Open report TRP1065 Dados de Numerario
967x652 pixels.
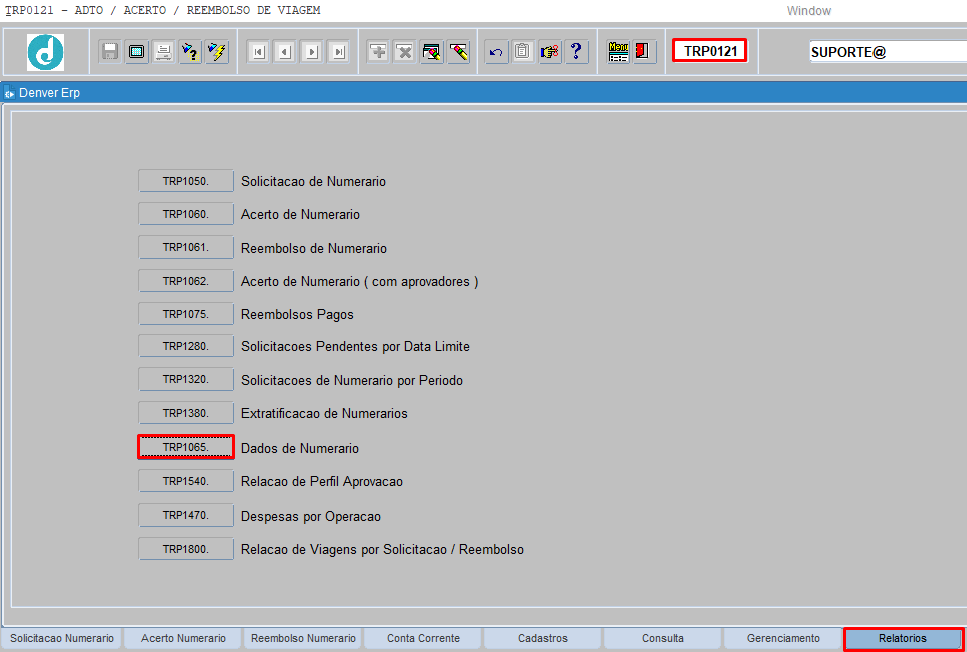click(186, 448)
